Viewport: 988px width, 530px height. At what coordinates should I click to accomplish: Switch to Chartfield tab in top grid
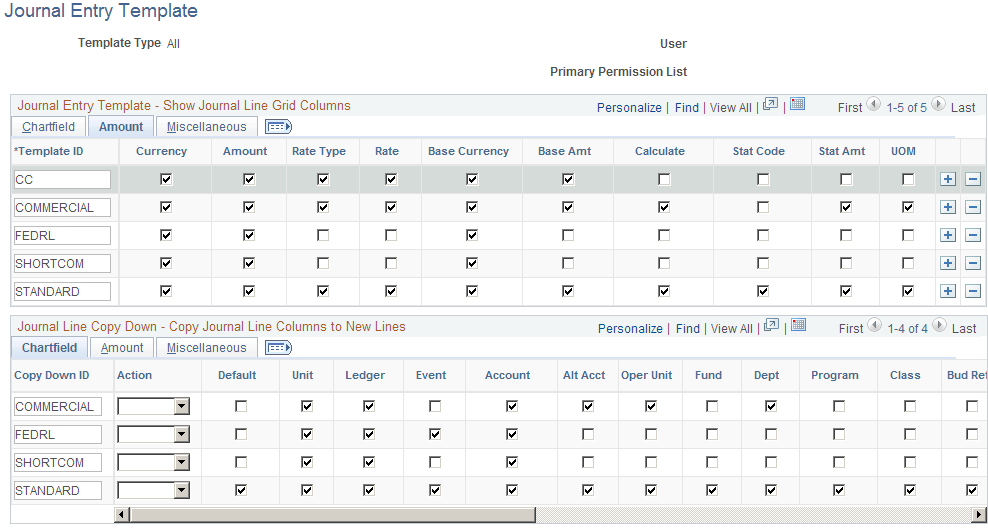[x=49, y=127]
